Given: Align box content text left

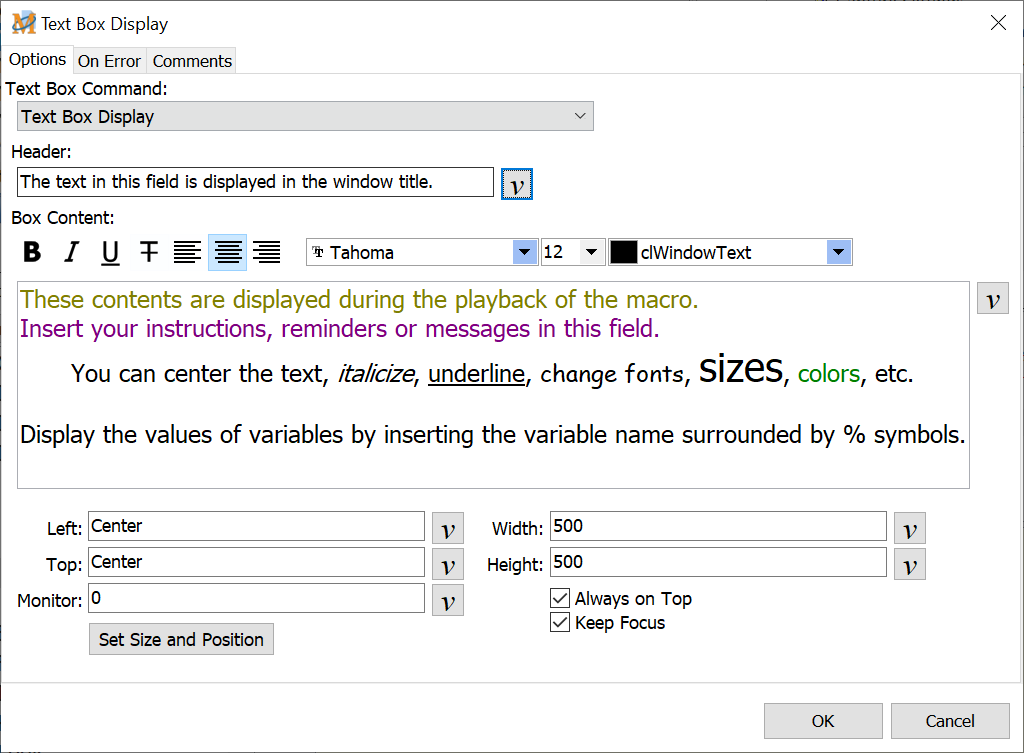Looking at the screenshot, I should point(187,252).
